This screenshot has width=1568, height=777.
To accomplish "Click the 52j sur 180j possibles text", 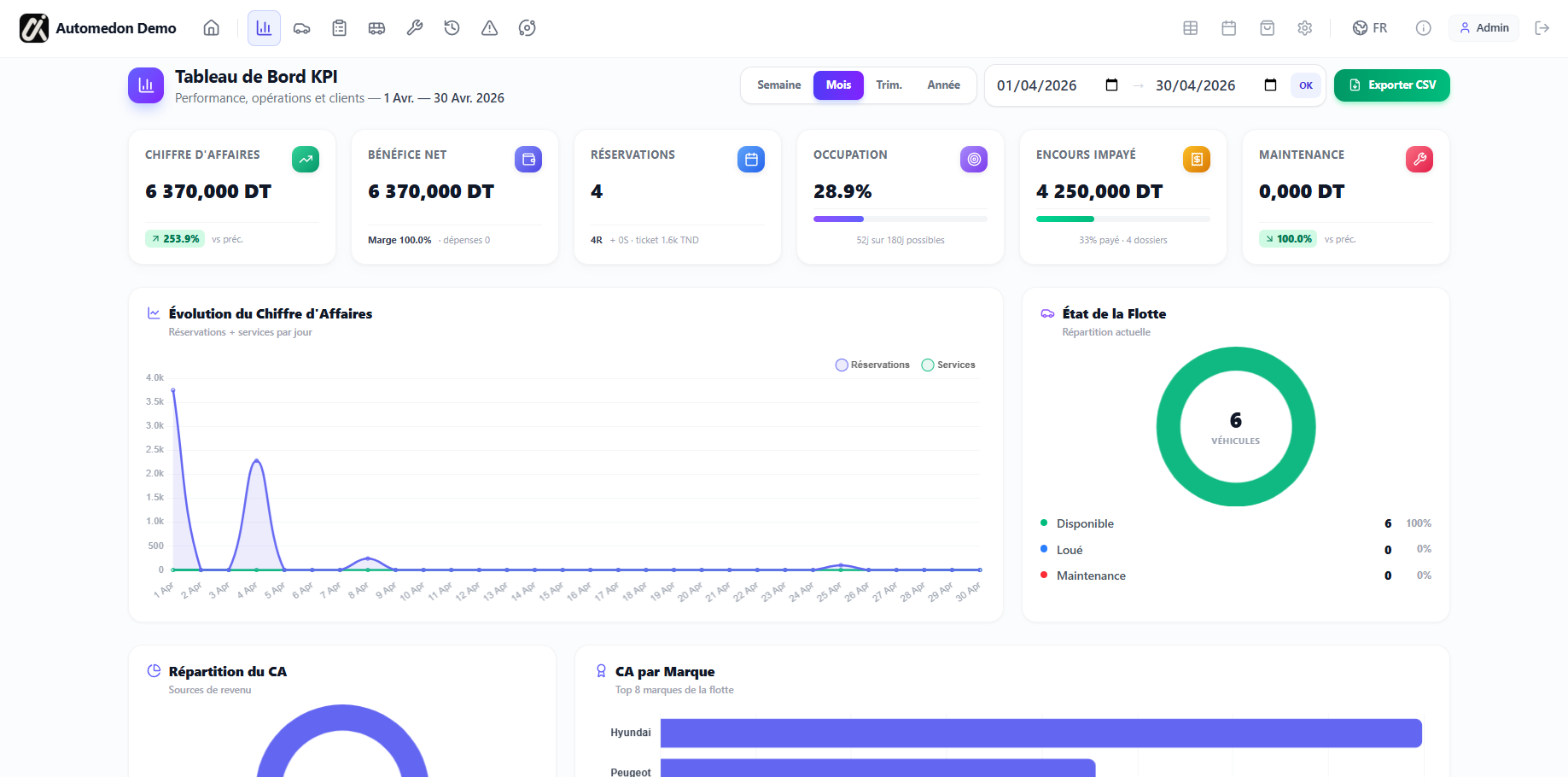I will [x=901, y=240].
